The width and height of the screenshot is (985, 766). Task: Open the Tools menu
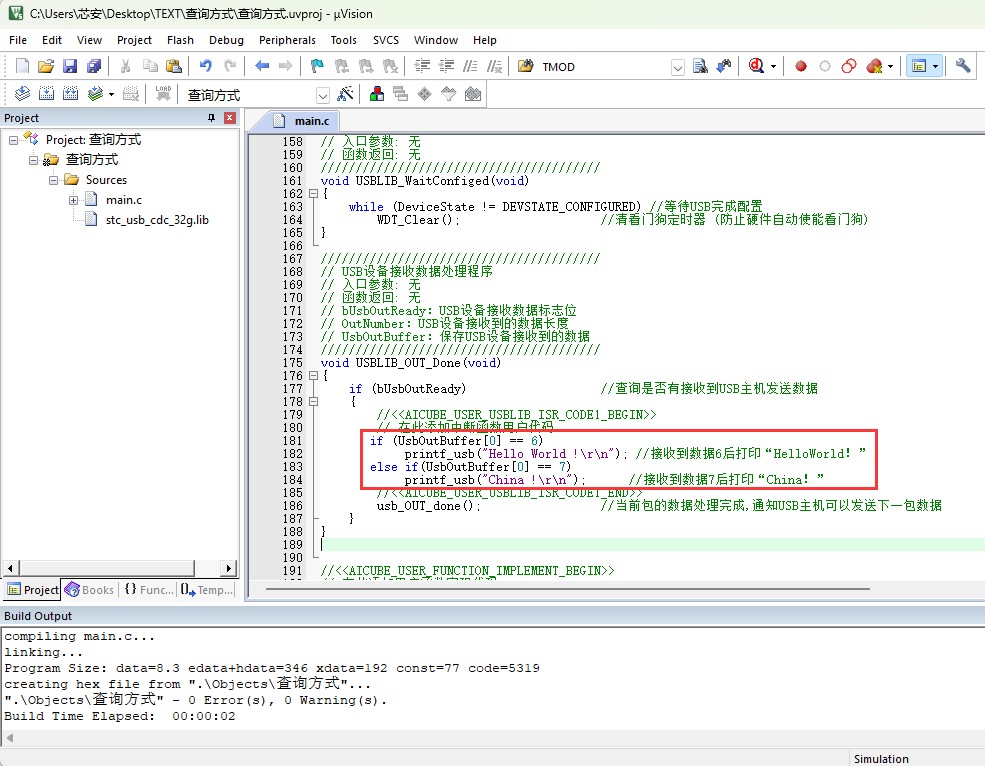pos(344,40)
